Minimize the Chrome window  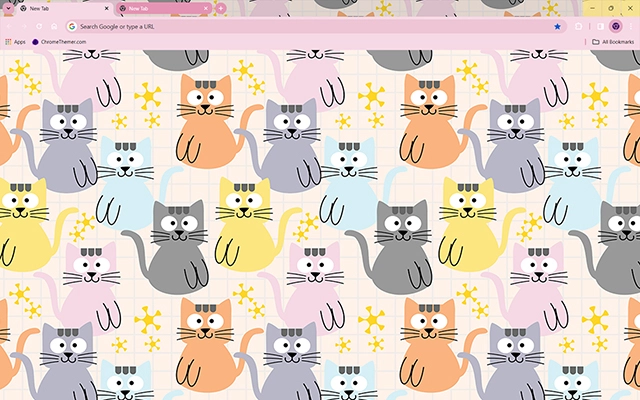(x=592, y=8)
